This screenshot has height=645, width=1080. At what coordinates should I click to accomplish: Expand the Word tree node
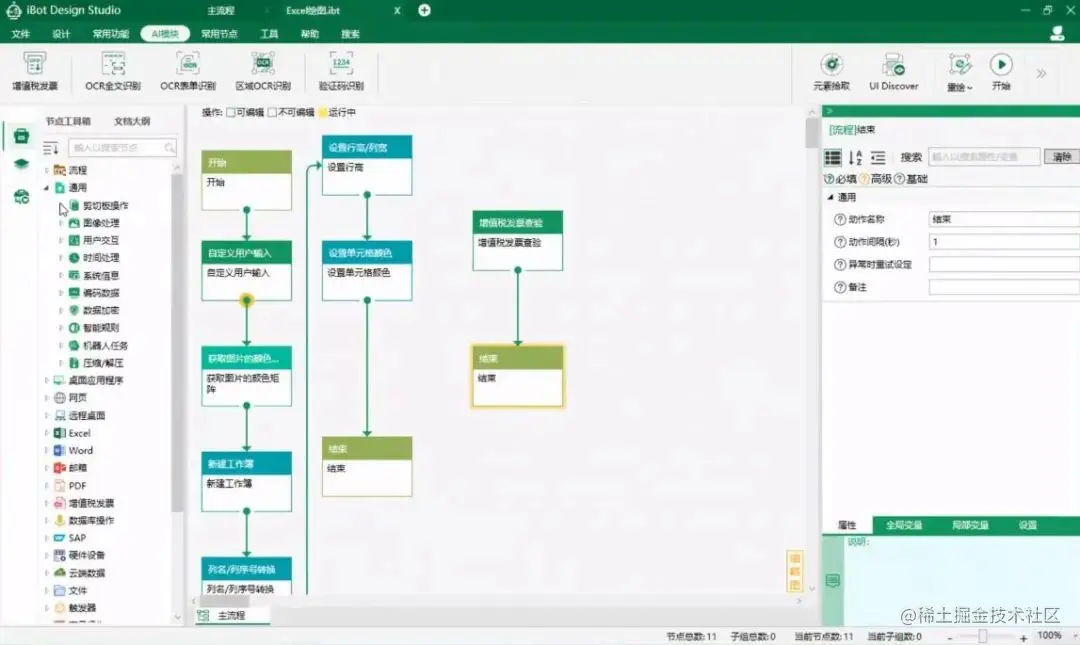tap(46, 450)
